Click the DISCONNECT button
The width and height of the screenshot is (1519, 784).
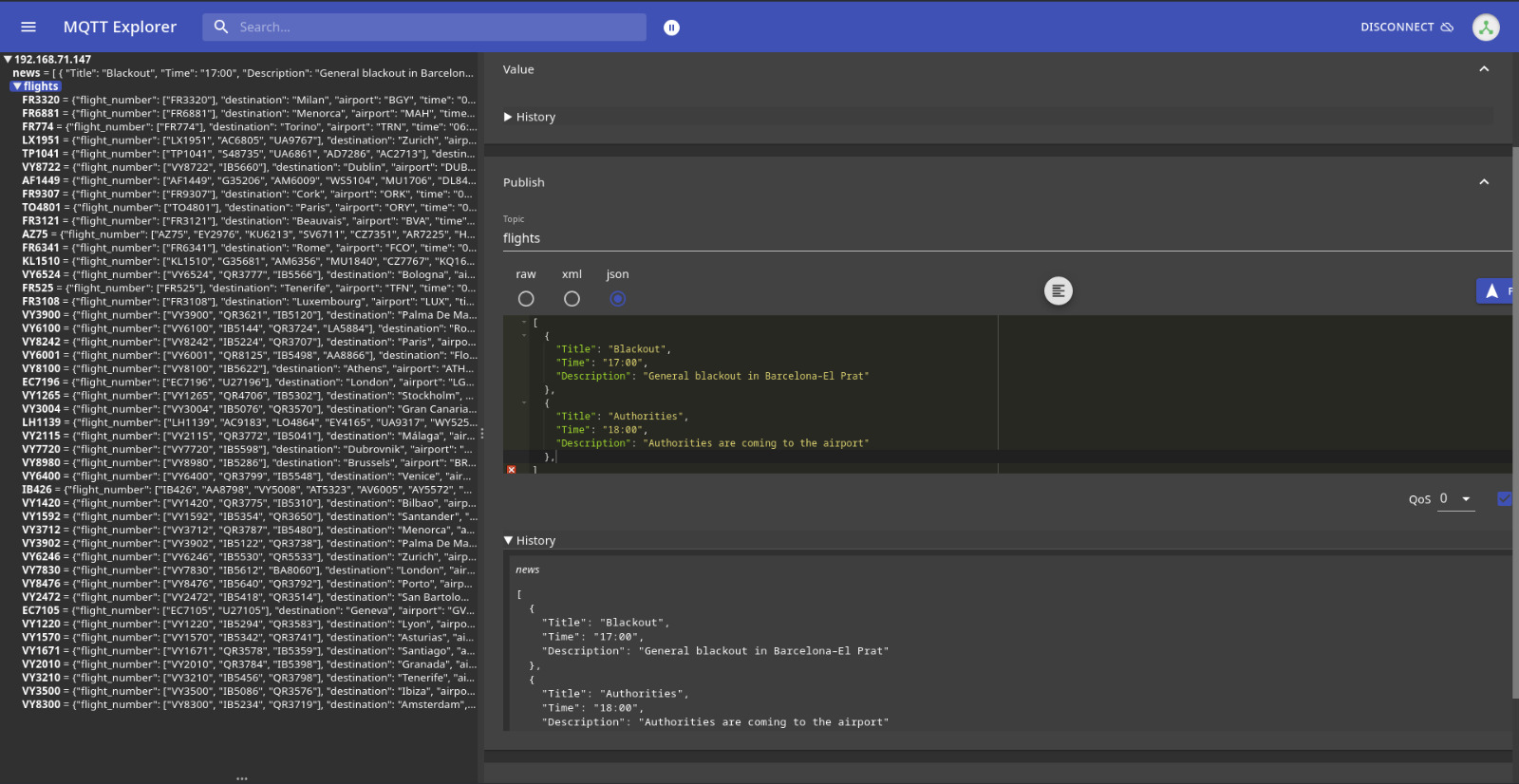click(1407, 27)
